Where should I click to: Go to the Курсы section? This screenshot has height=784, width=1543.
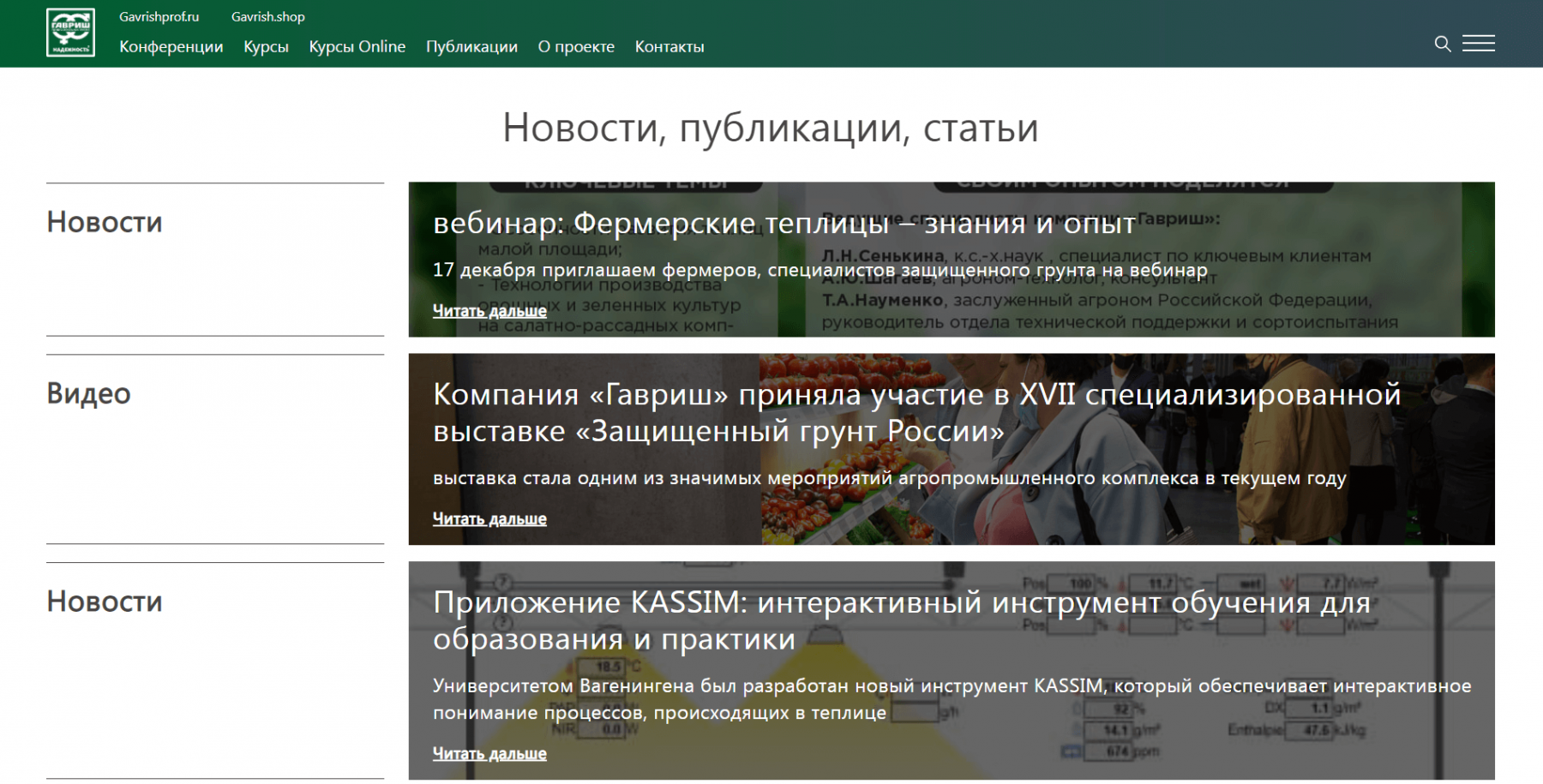click(266, 47)
